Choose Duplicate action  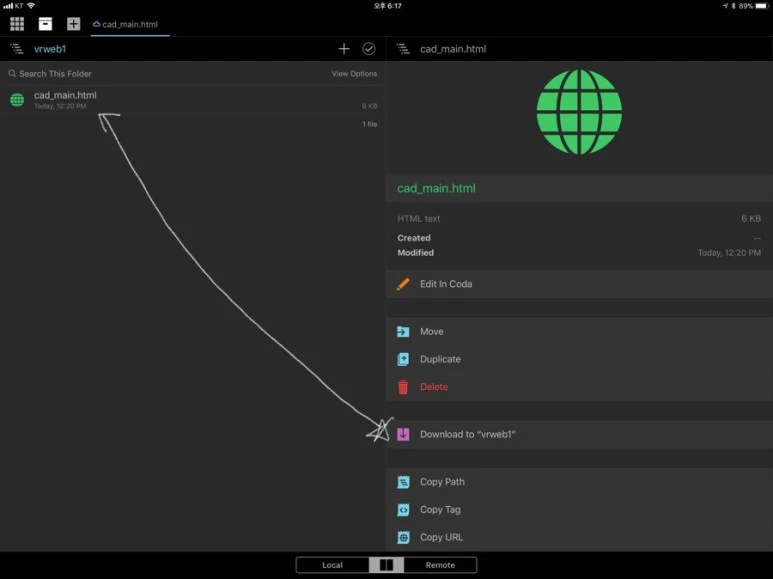[x=579, y=359]
